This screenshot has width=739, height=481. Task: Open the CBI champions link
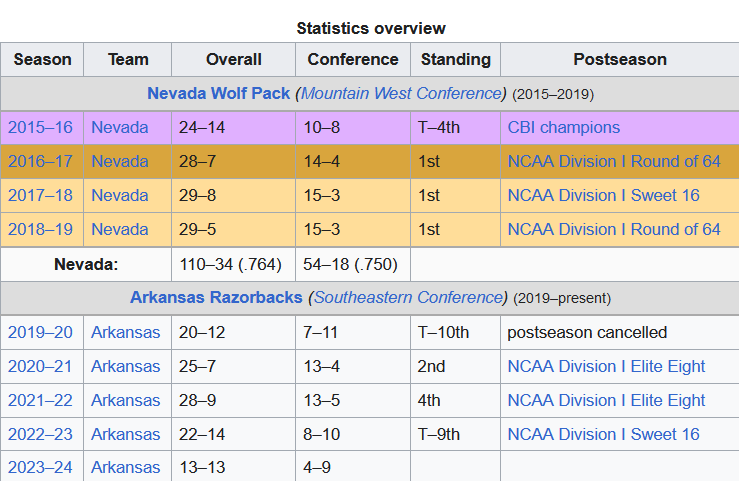coord(563,127)
